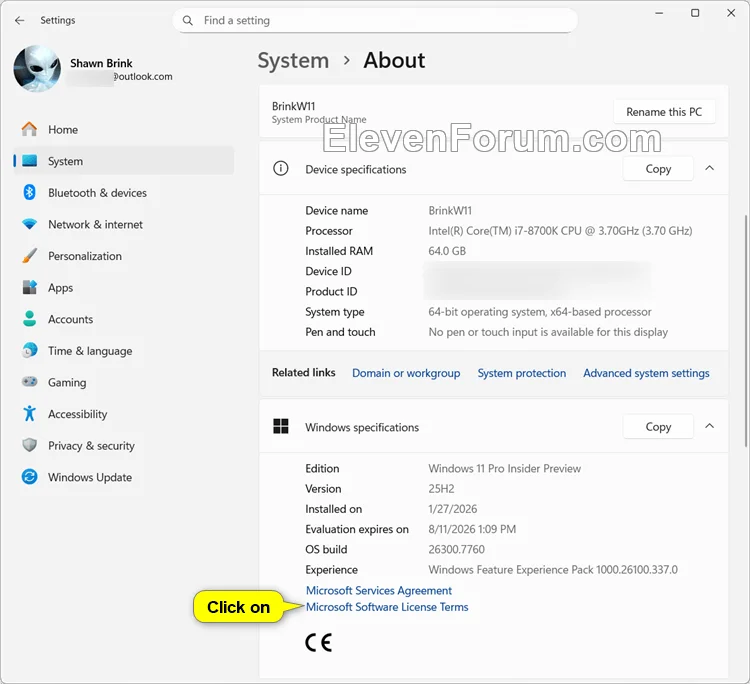Maximize the Settings window

pyautogui.click(x=695, y=13)
